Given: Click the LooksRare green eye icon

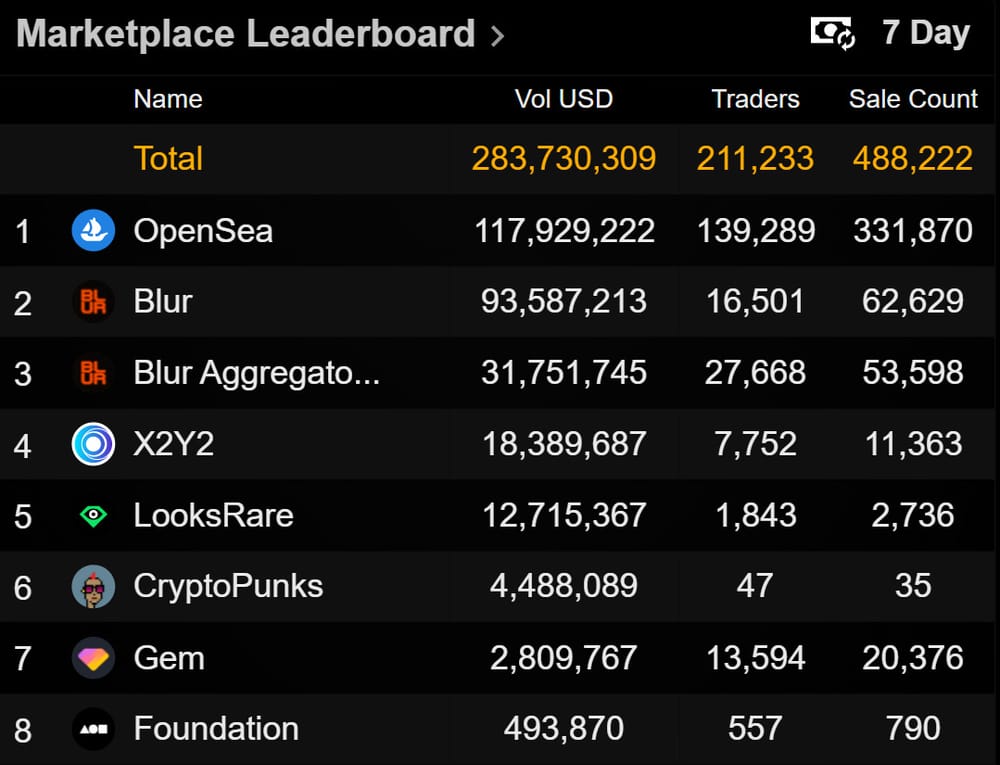Looking at the screenshot, I should point(93,516).
